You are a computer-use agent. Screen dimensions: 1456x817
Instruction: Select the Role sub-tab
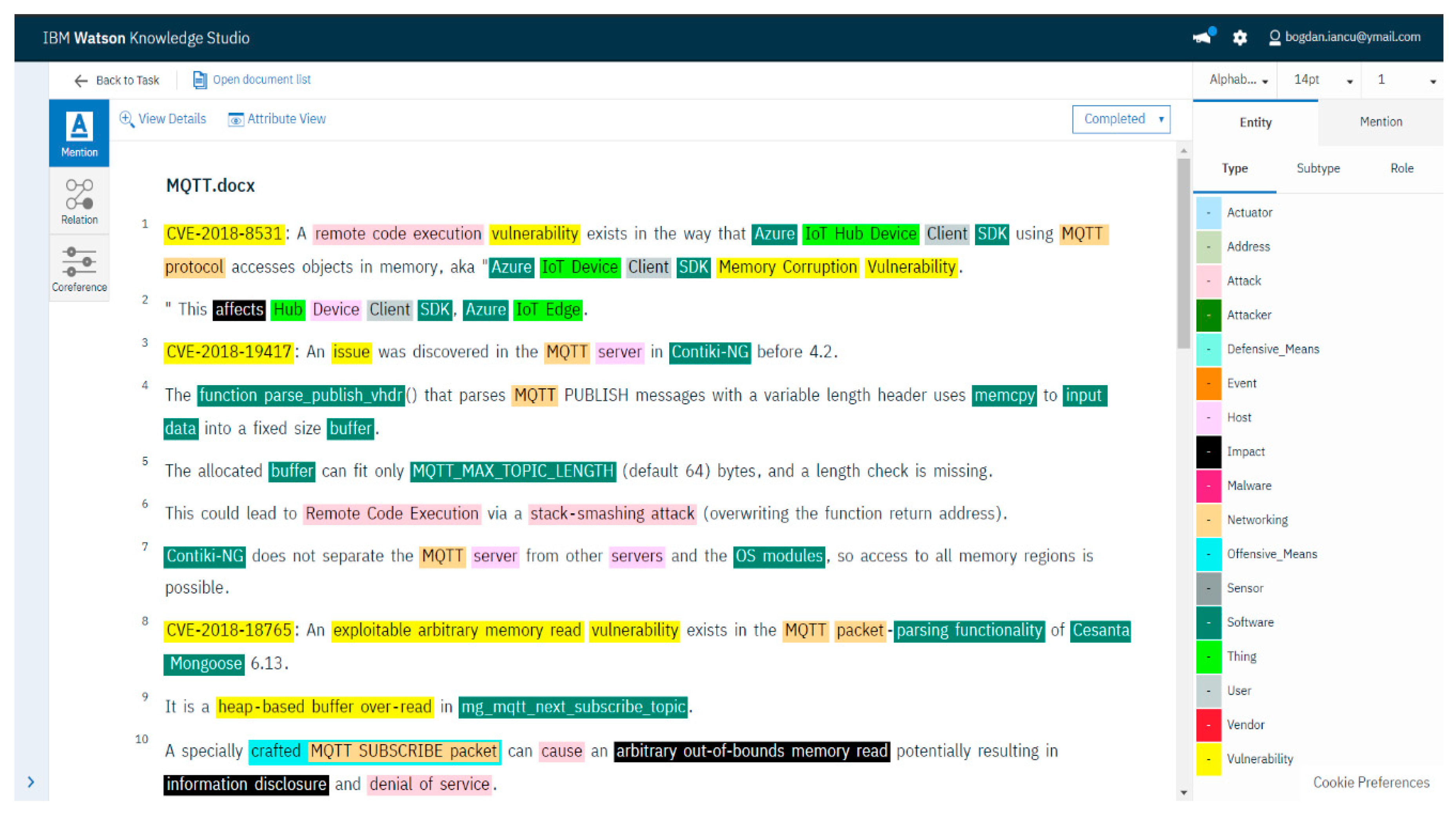1402,168
